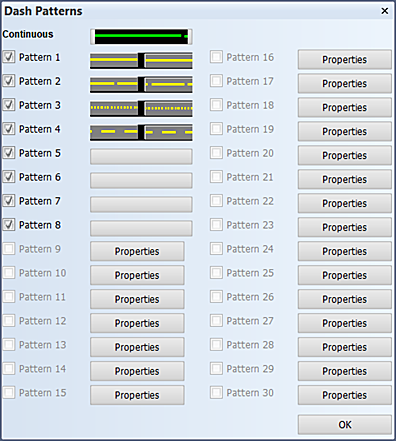Enable the Pattern 16 checkbox

[216, 57]
